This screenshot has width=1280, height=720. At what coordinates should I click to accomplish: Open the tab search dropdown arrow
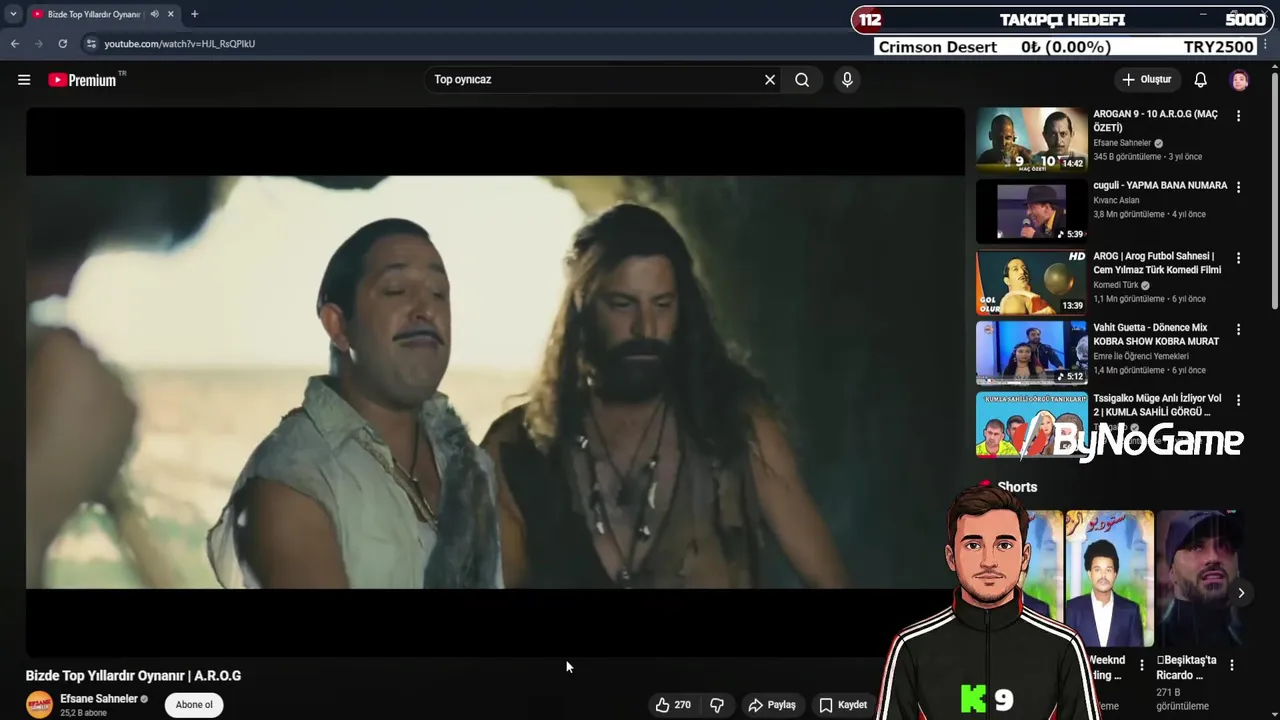point(13,14)
